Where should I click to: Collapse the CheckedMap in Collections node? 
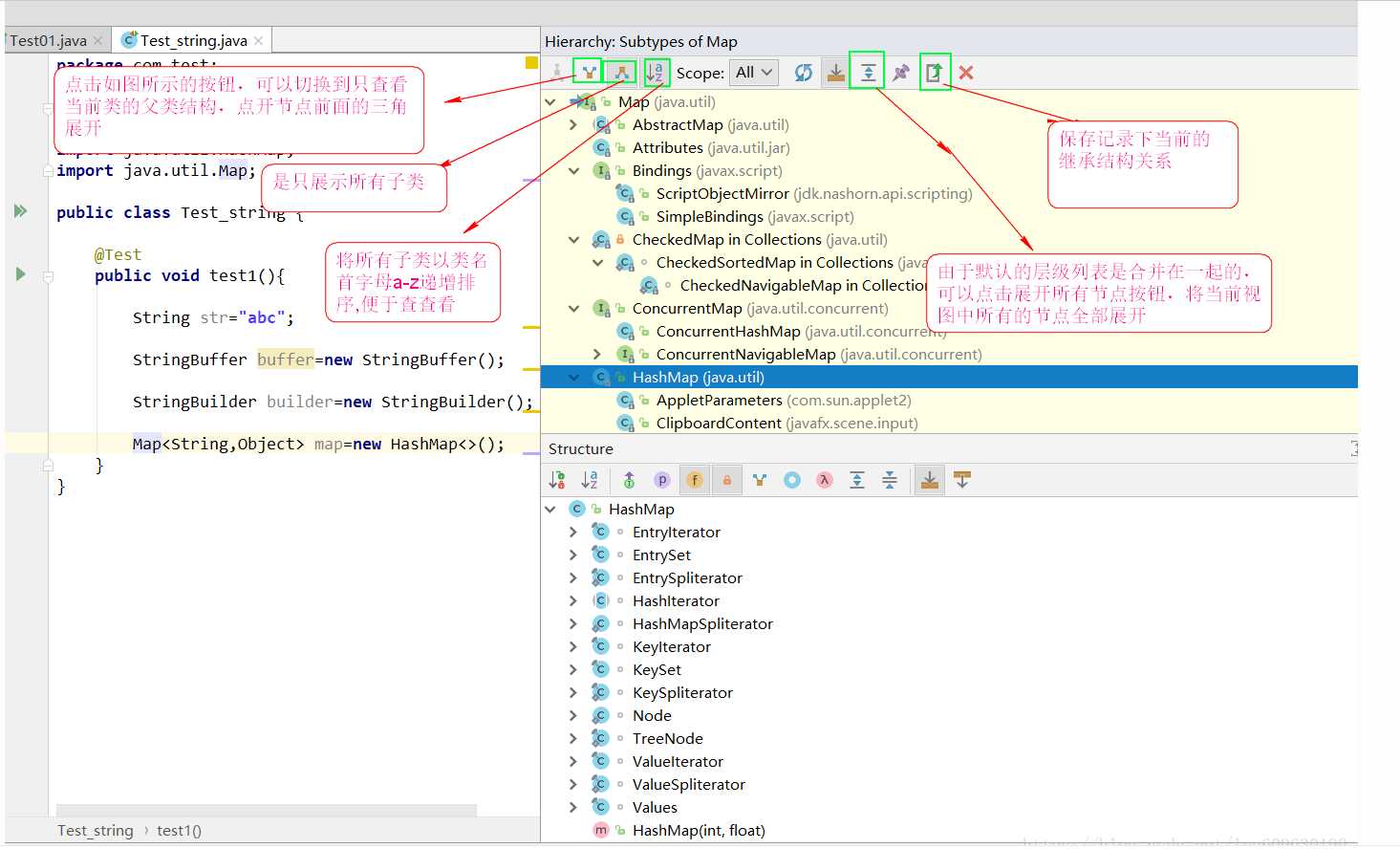coord(574,239)
